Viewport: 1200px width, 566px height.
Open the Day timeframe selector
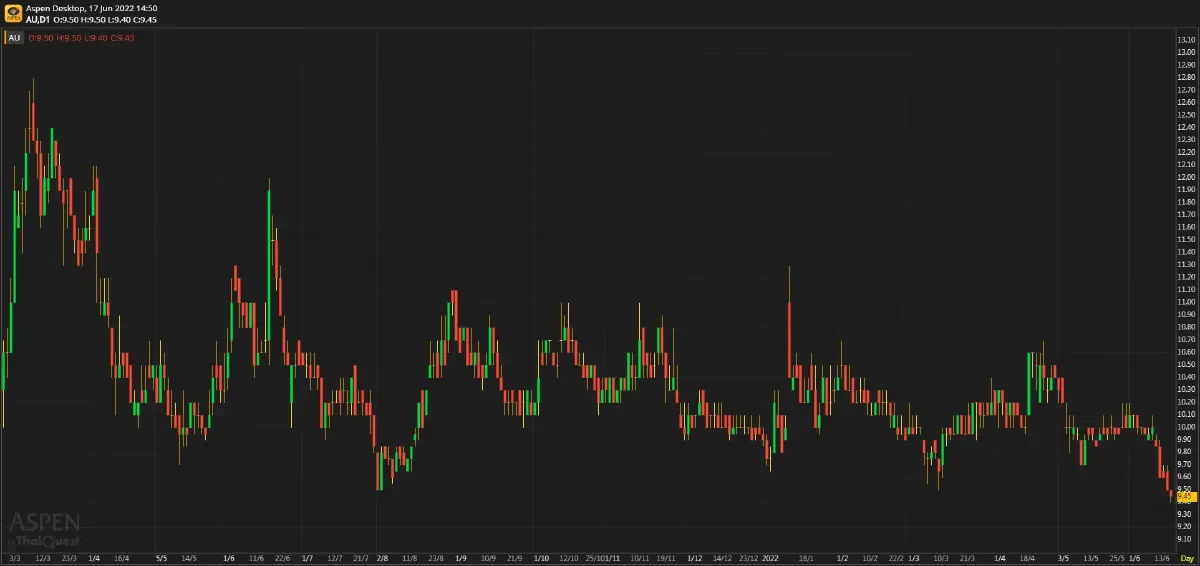click(1186, 557)
